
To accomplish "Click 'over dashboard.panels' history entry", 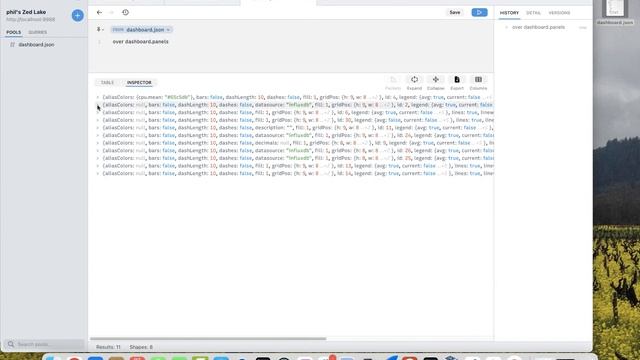I will coord(538,27).
